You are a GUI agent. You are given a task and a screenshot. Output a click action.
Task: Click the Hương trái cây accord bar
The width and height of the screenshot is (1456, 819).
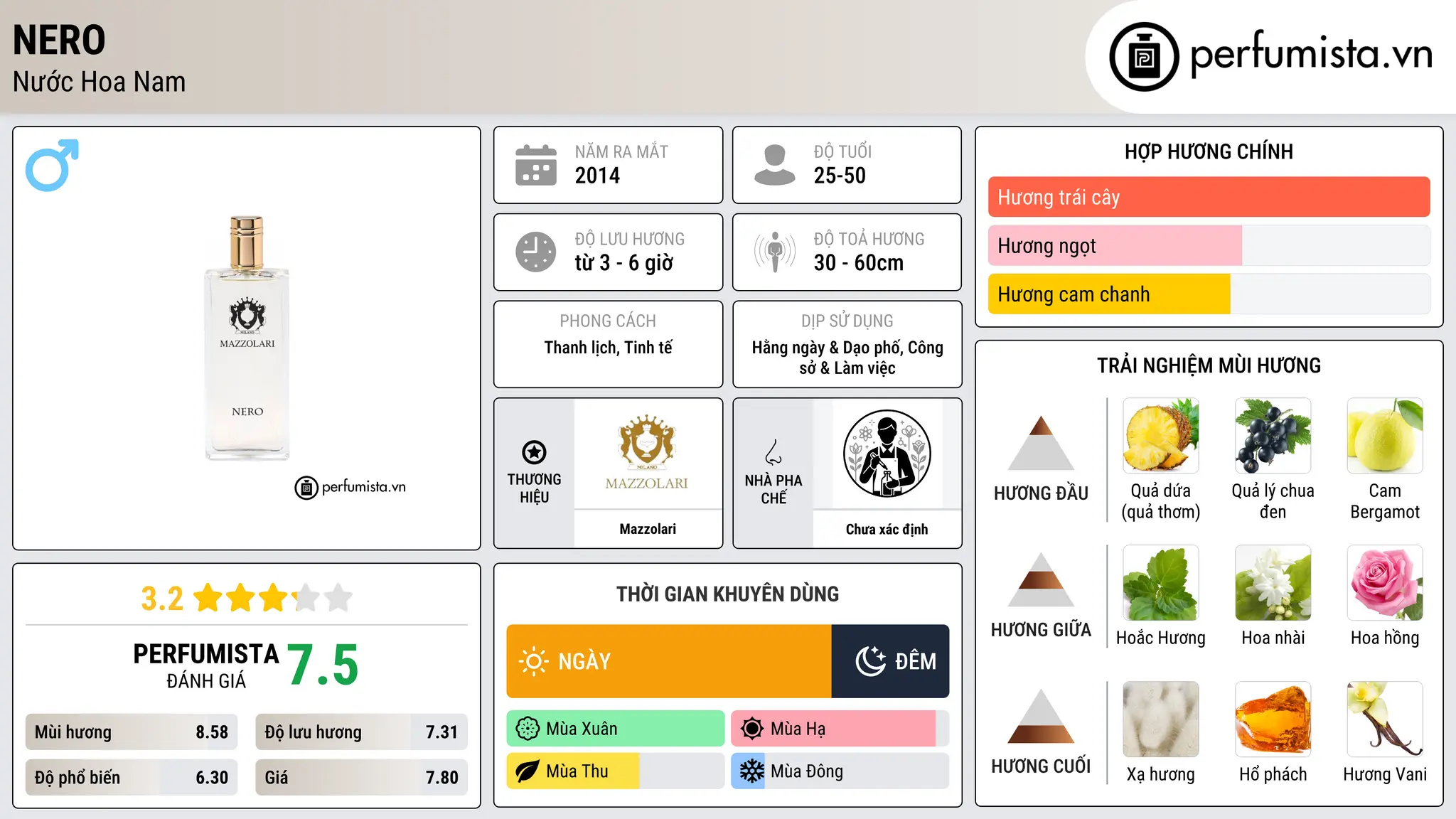coord(1209,197)
